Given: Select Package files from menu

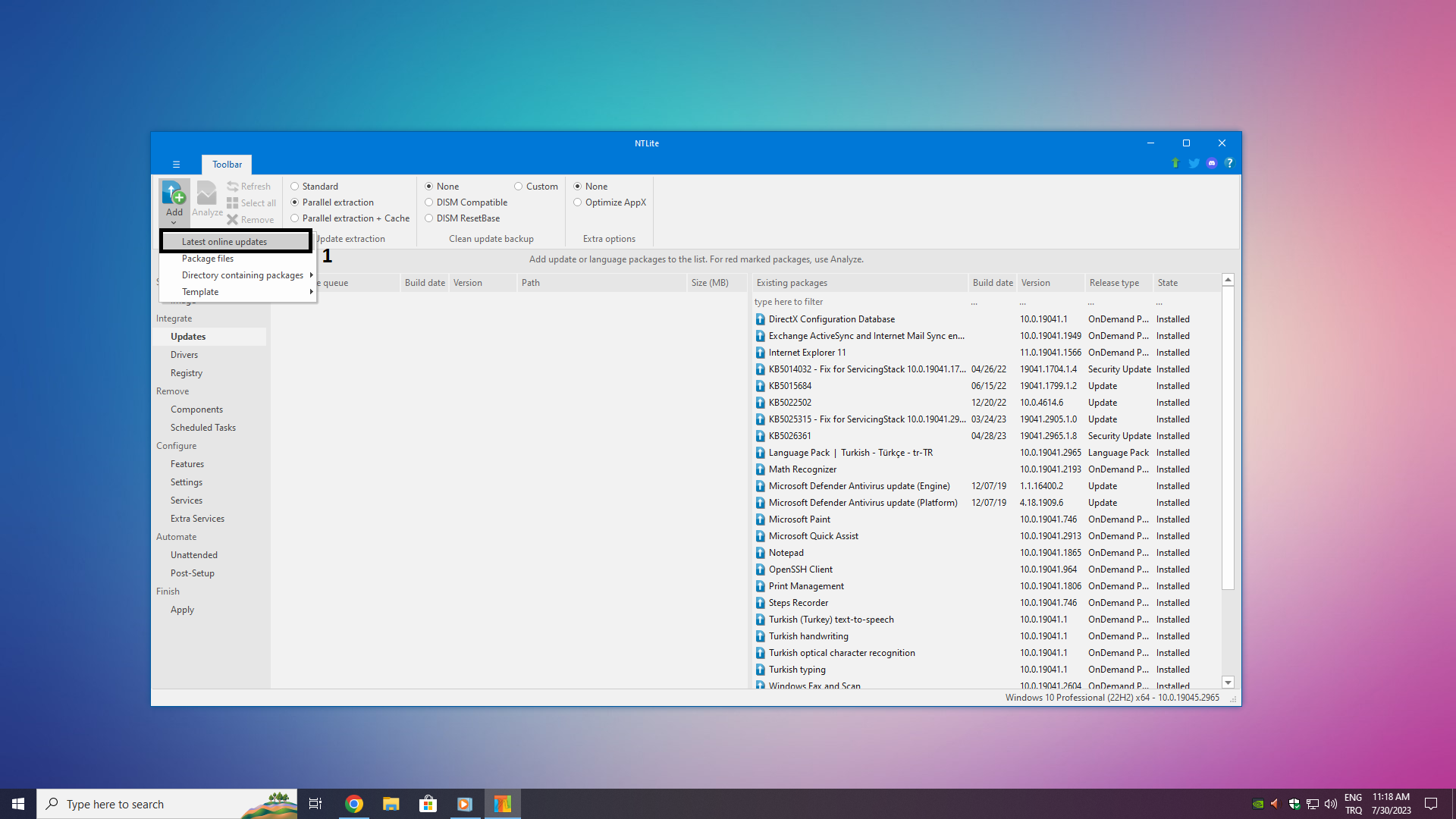Looking at the screenshot, I should pos(208,259).
